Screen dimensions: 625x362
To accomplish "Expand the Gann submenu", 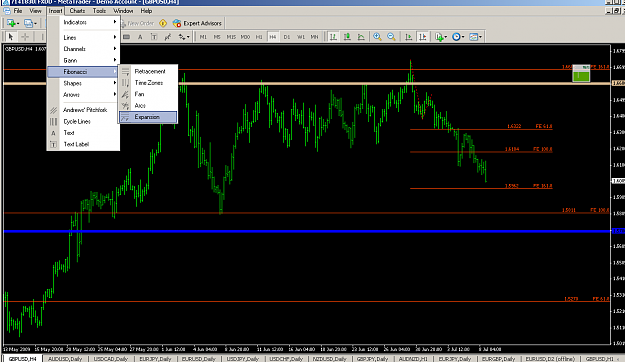I will pyautogui.click(x=83, y=61).
